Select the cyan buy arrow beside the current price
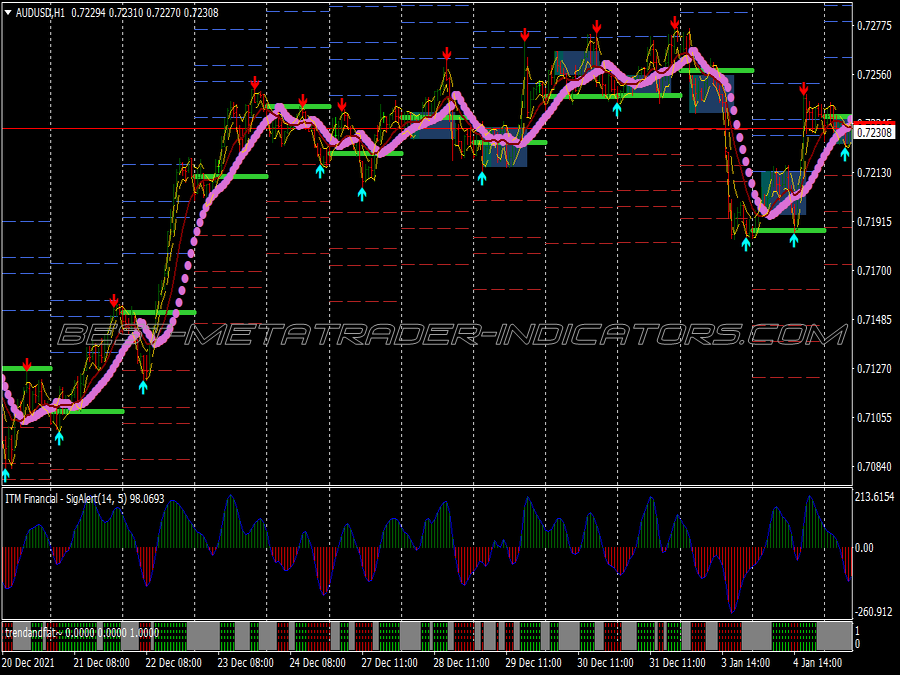 pyautogui.click(x=845, y=154)
